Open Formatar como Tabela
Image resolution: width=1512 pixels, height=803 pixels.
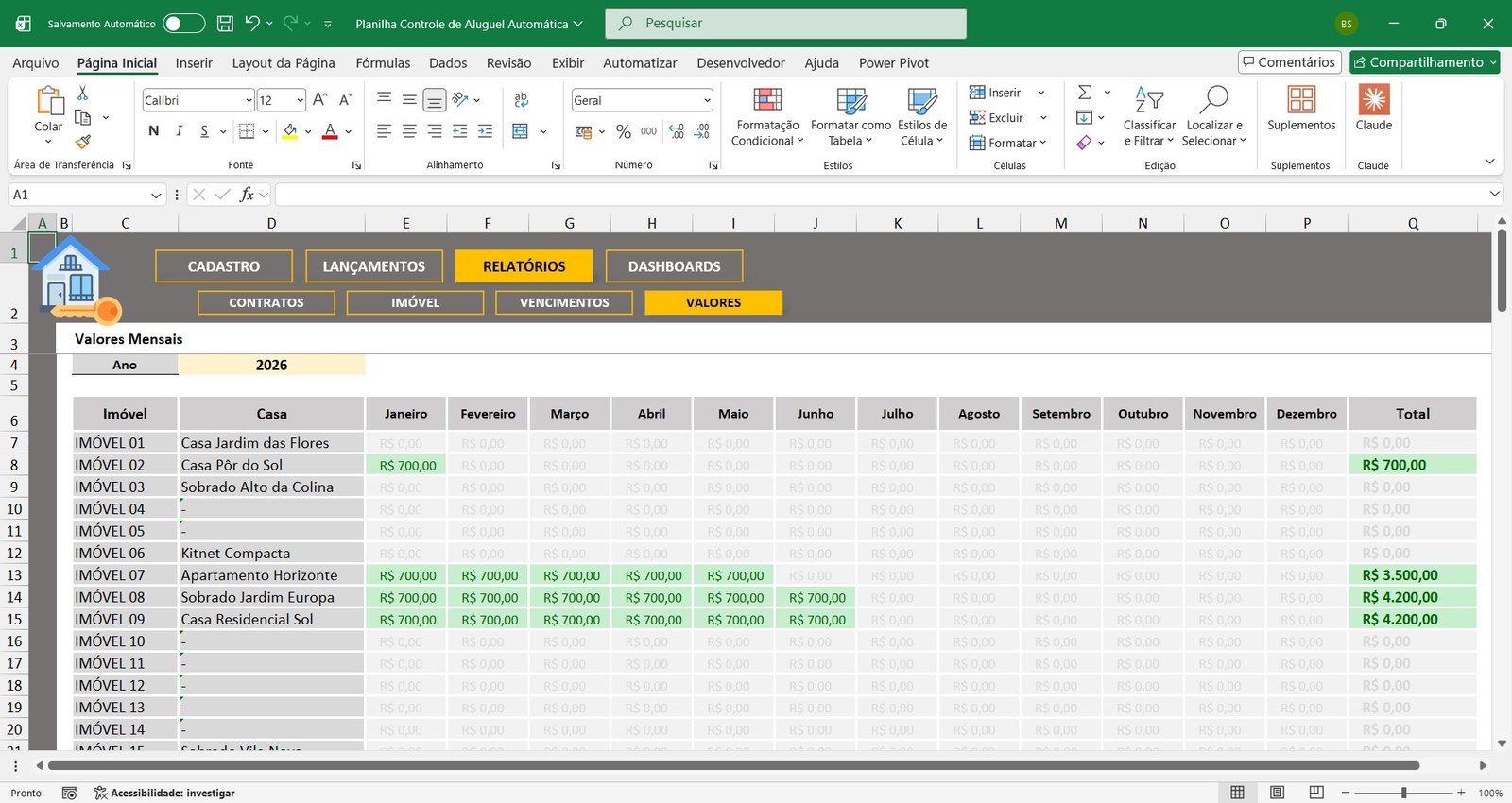pyautogui.click(x=850, y=116)
